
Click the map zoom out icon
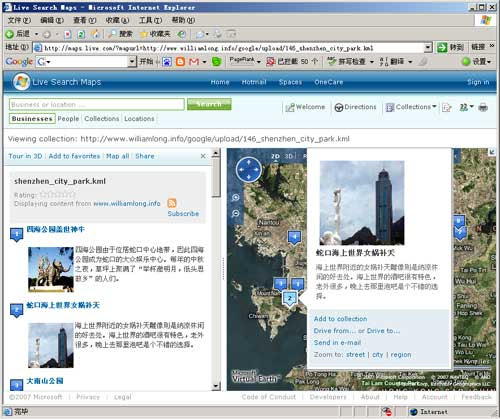point(236,213)
